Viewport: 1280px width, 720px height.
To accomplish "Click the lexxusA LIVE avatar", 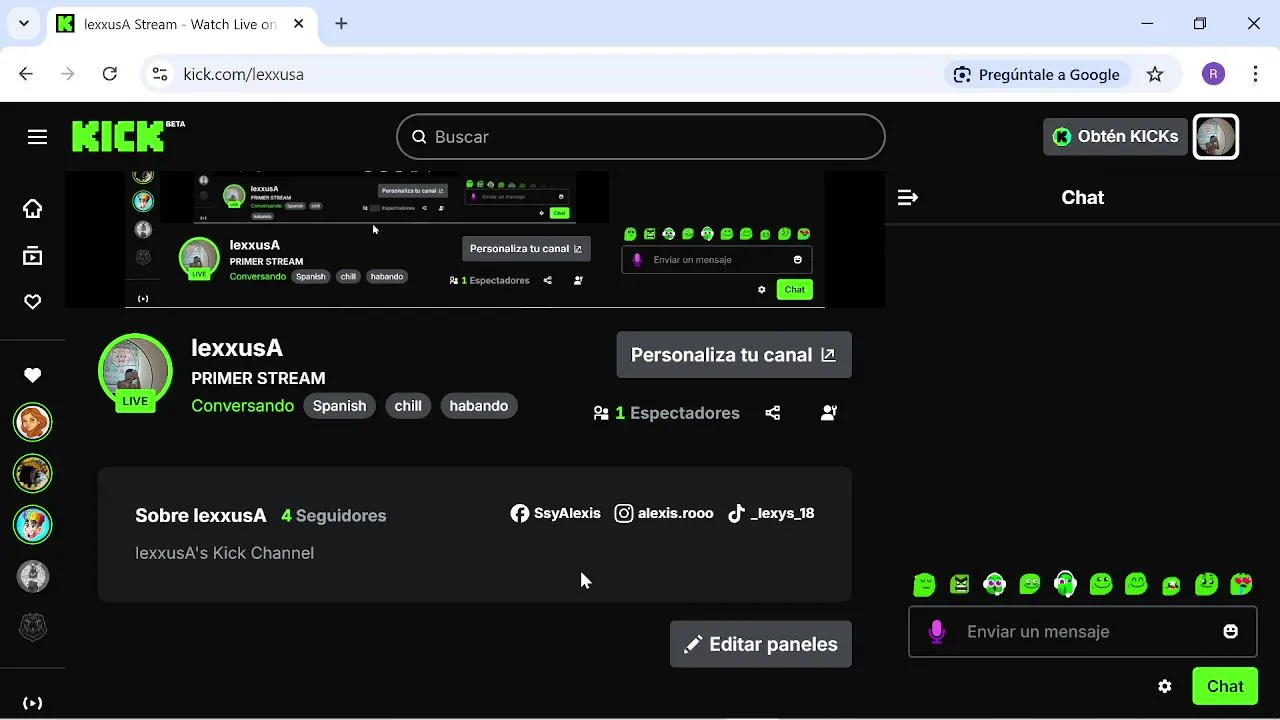I will tap(135, 372).
